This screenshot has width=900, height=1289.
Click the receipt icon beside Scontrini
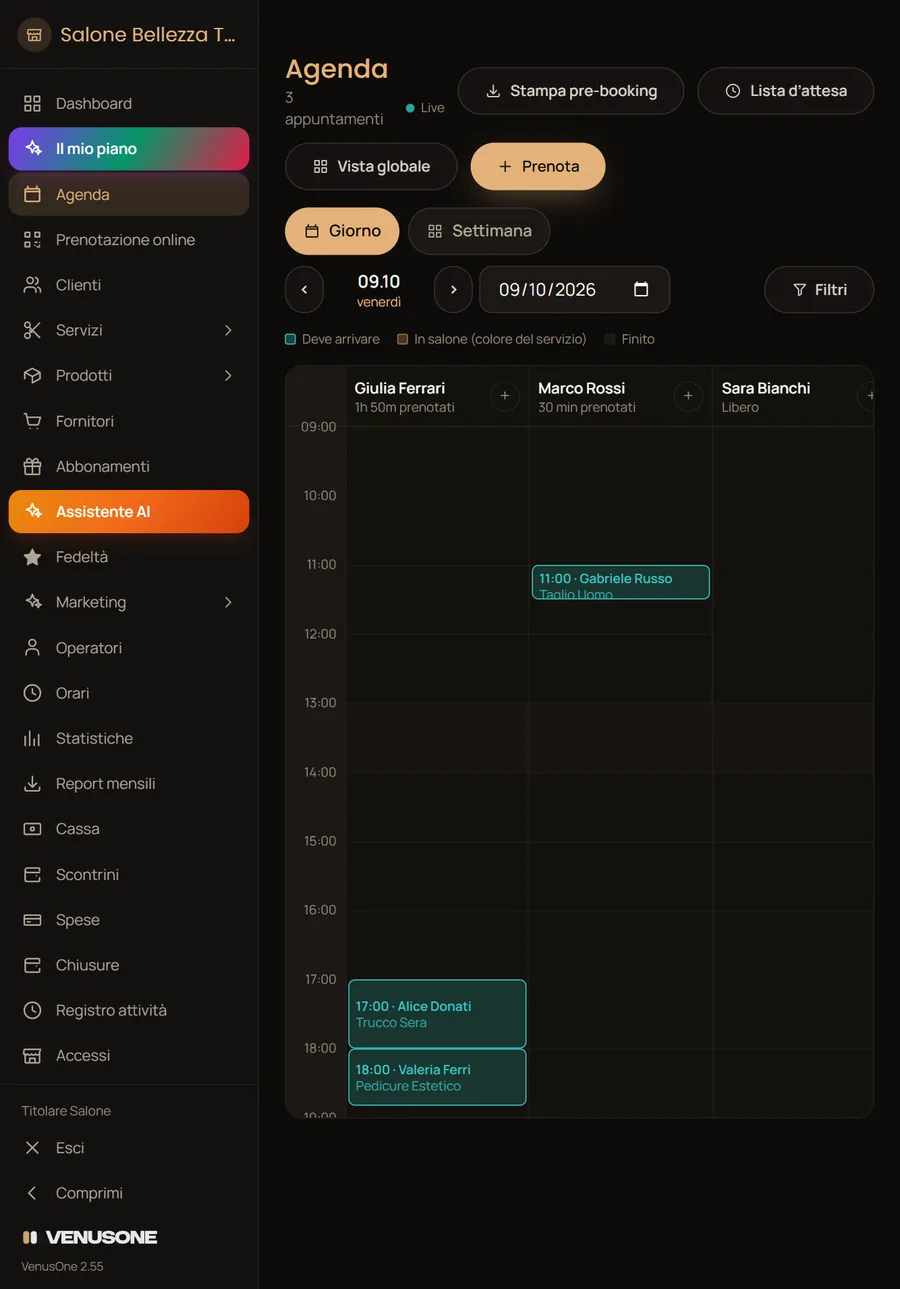33,874
